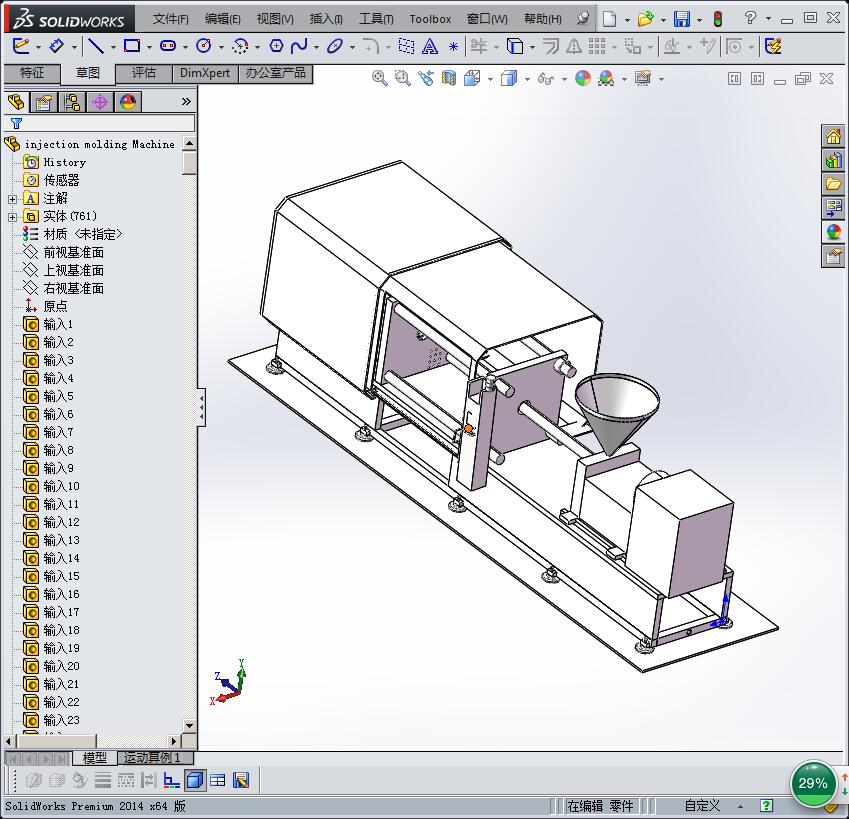Image resolution: width=849 pixels, height=819 pixels.
Task: Select the Point sketch tool
Action: pos(453,47)
